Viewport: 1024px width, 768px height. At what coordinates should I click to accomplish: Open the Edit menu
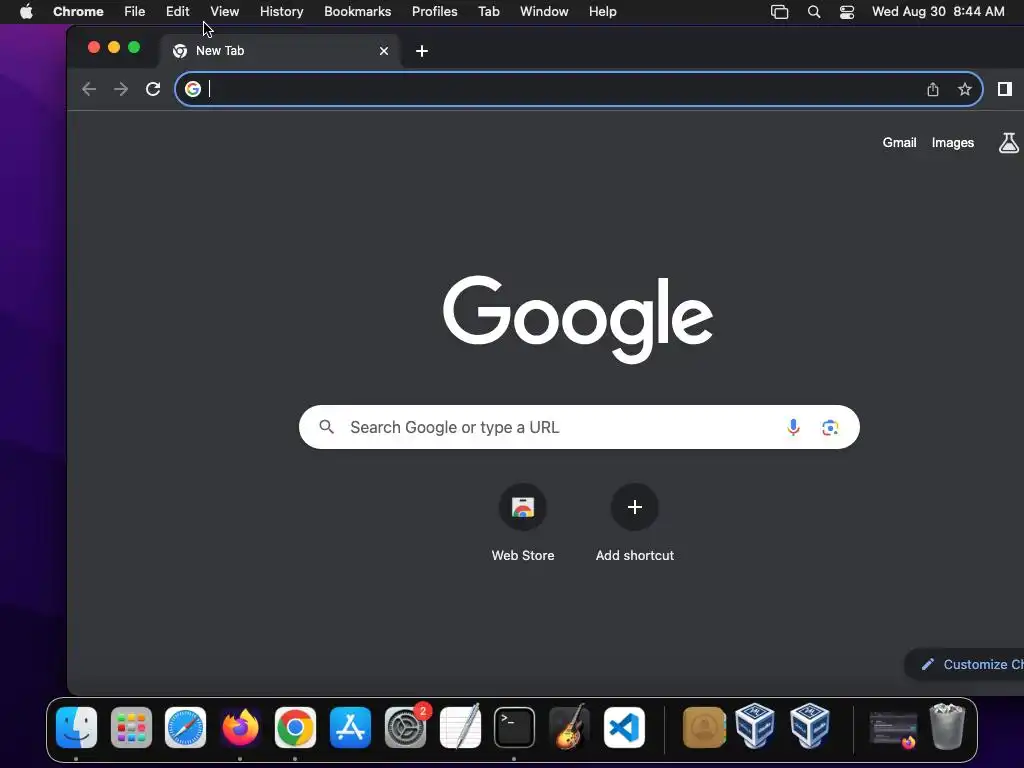[x=178, y=12]
